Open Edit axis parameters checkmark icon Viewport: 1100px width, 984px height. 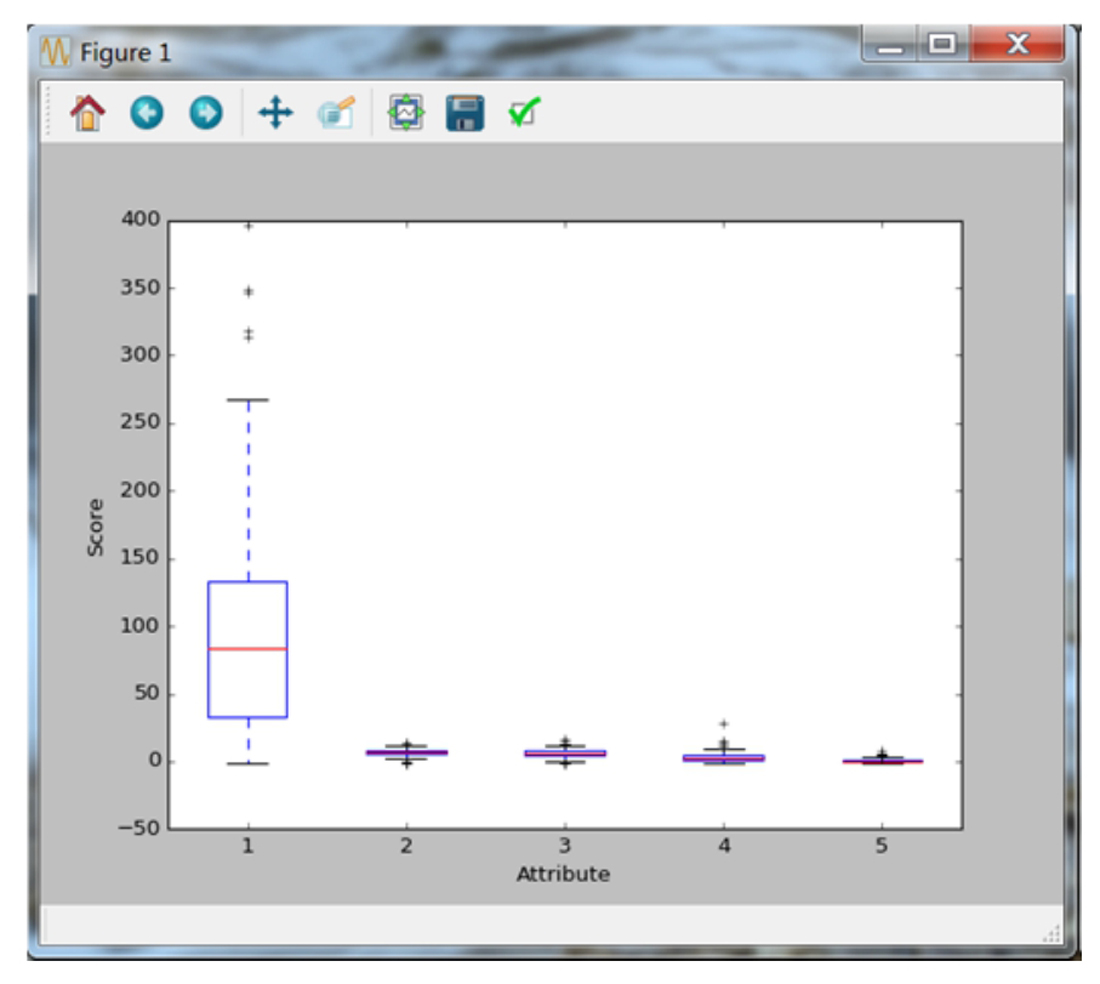[524, 113]
